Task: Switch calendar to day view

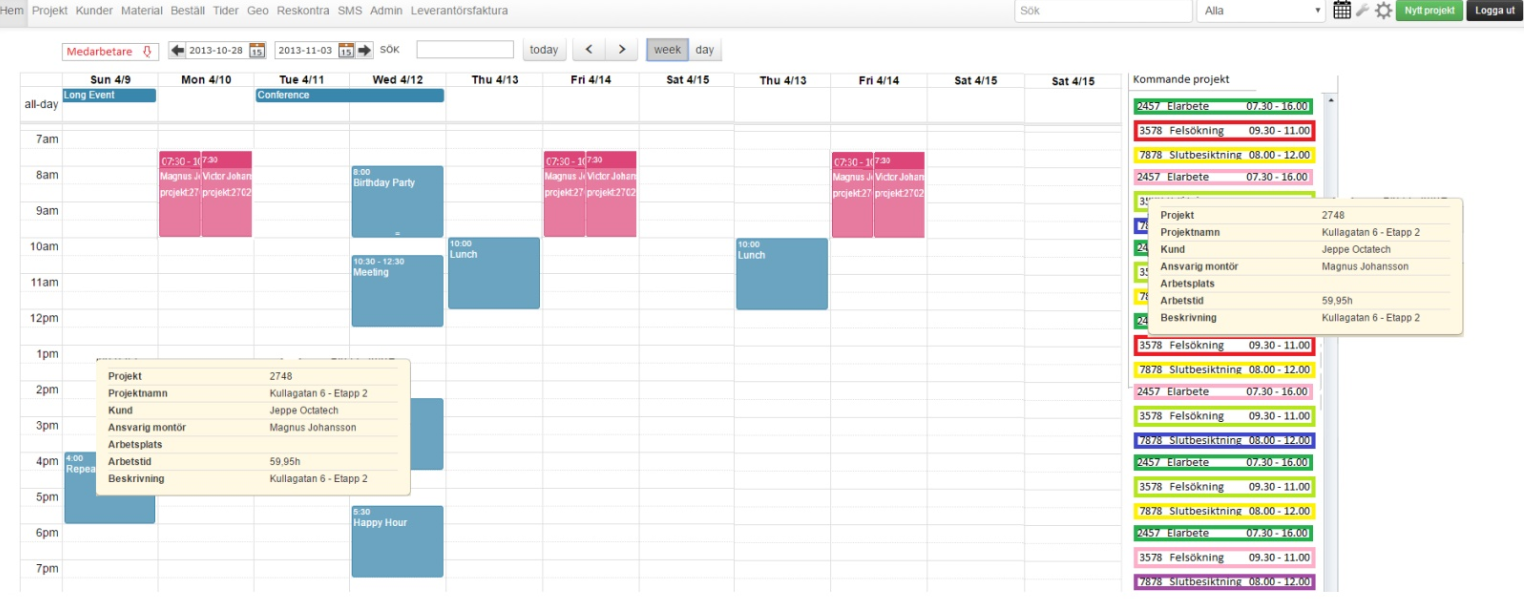Action: tap(705, 49)
